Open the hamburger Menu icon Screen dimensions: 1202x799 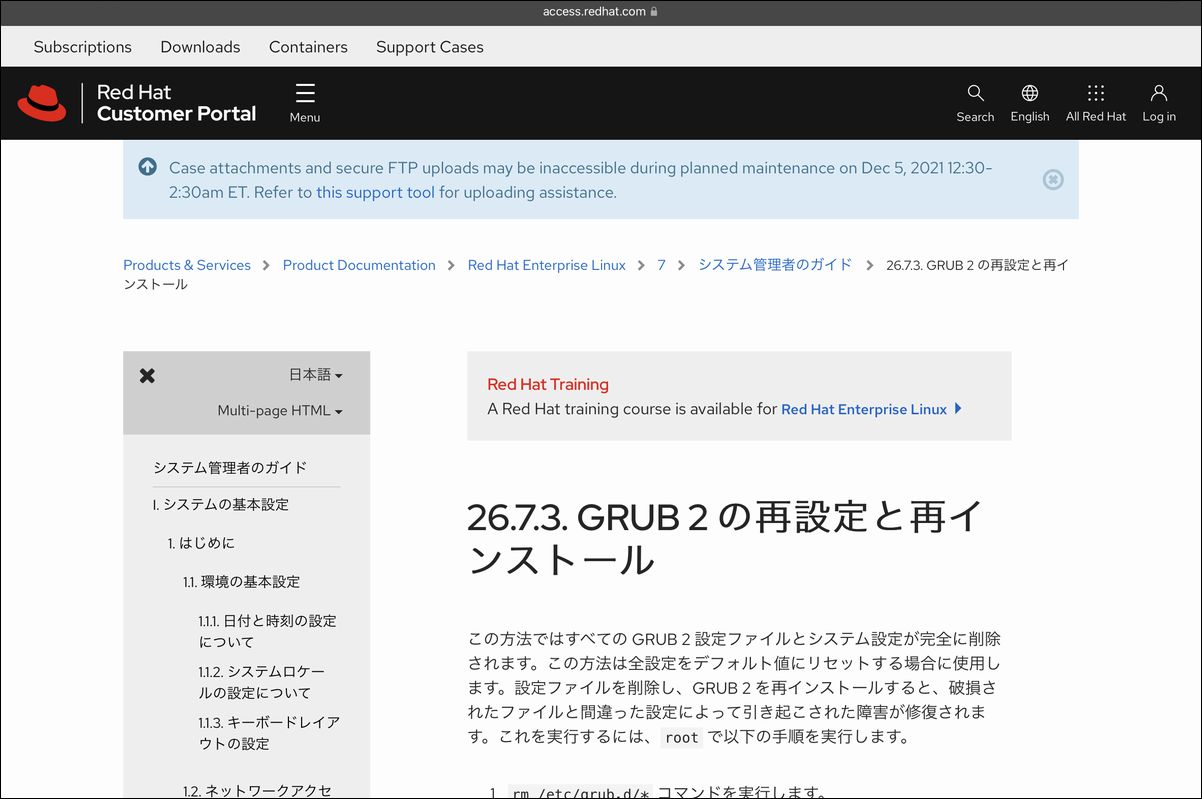[x=305, y=93]
